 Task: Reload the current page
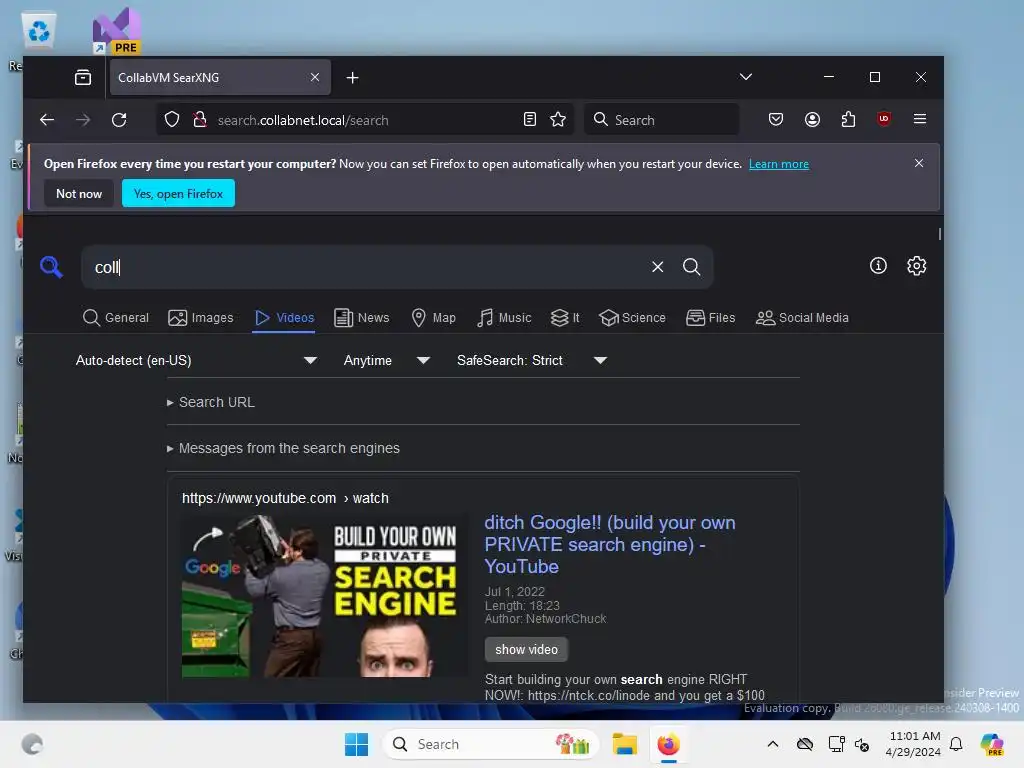tap(119, 120)
